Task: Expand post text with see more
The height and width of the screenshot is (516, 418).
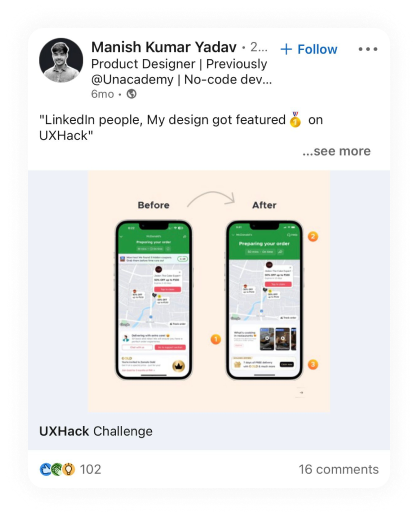Action: [x=336, y=151]
